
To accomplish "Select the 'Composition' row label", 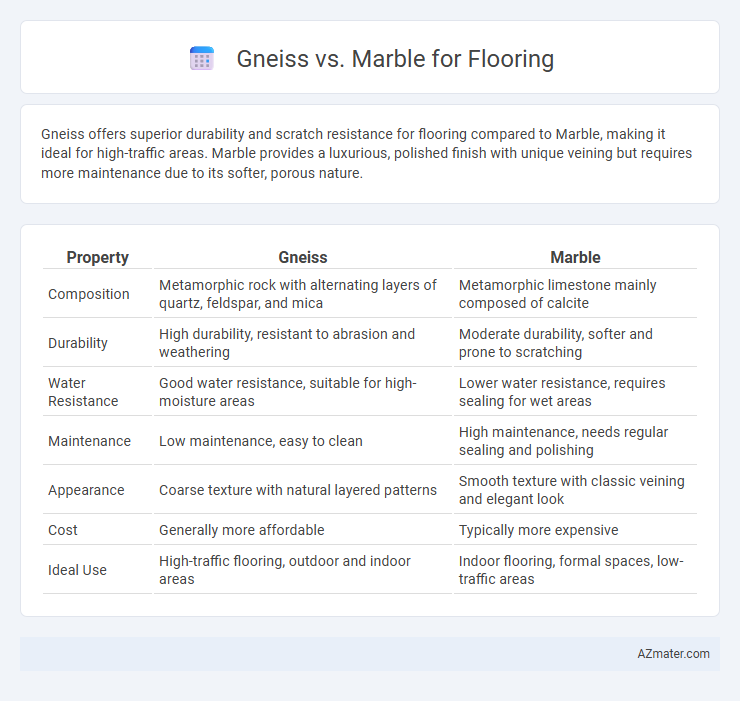I will tap(89, 294).
